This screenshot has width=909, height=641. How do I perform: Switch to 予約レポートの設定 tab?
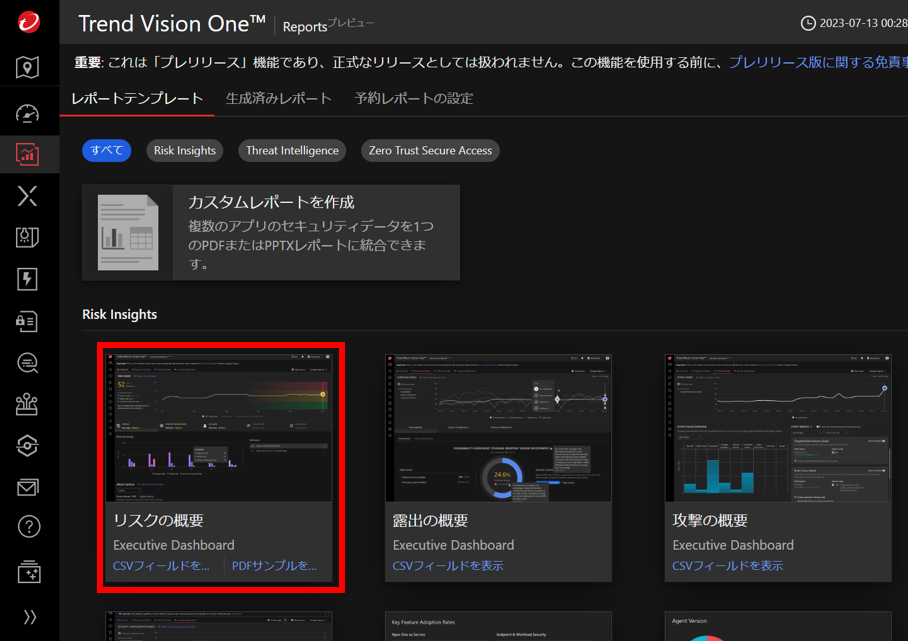[x=414, y=99]
